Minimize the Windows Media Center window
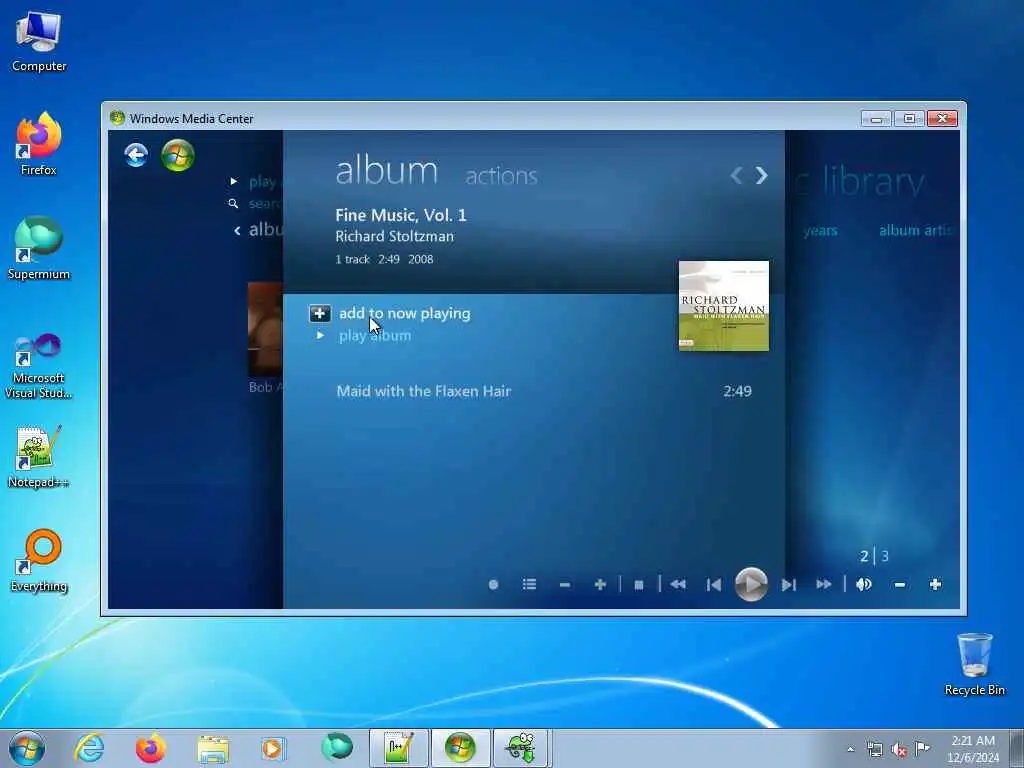 coord(876,119)
